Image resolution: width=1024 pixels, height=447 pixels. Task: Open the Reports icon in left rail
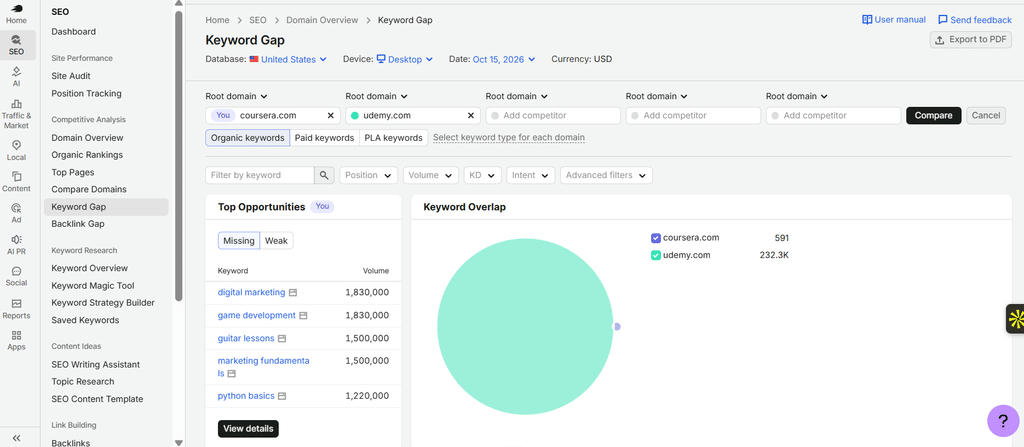pyautogui.click(x=16, y=308)
